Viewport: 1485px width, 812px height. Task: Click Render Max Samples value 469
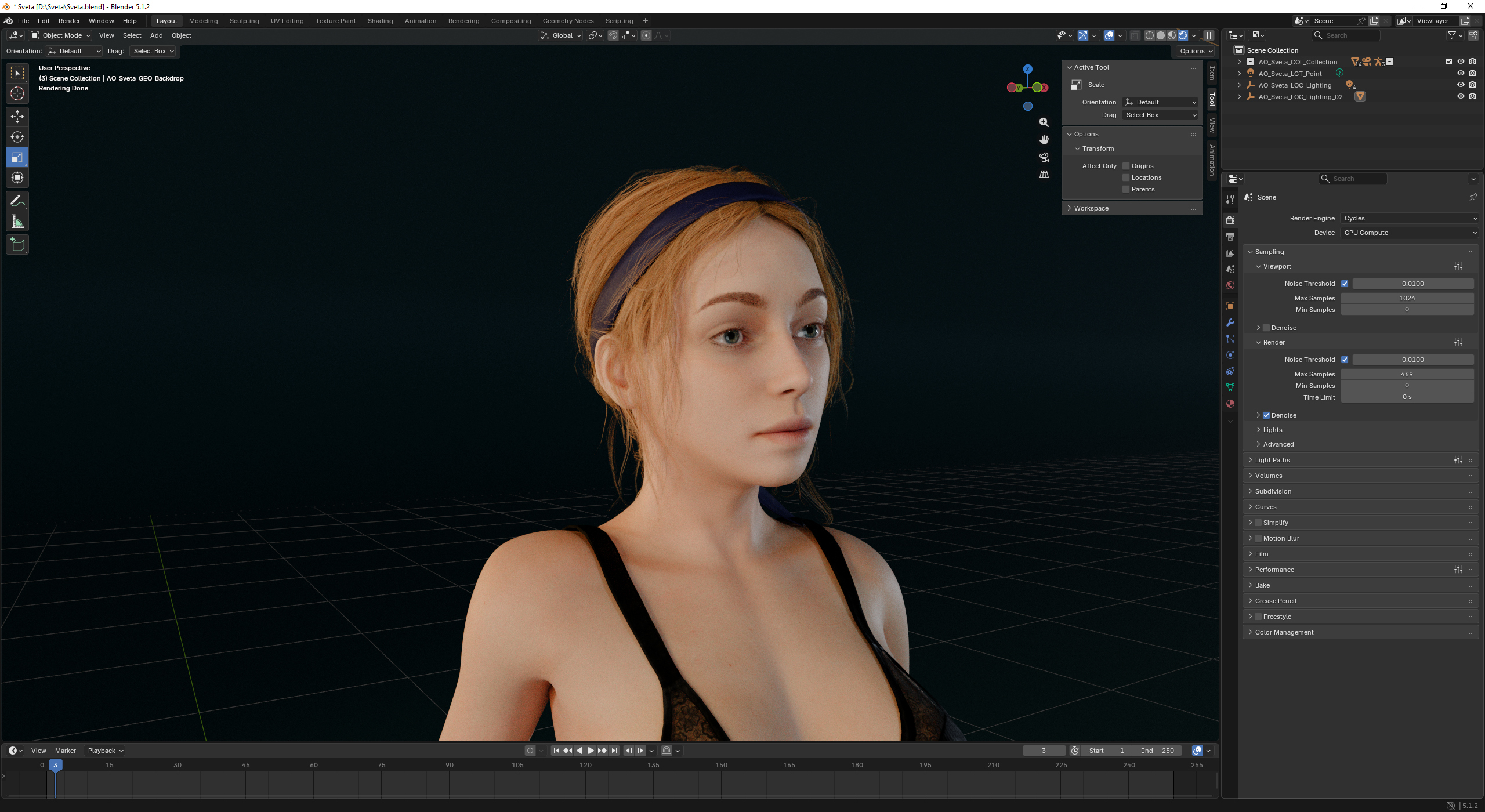1407,374
